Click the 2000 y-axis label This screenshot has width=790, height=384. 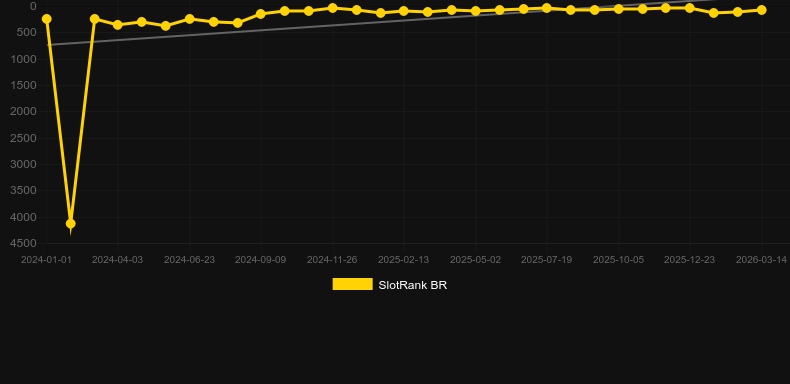pyautogui.click(x=24, y=111)
